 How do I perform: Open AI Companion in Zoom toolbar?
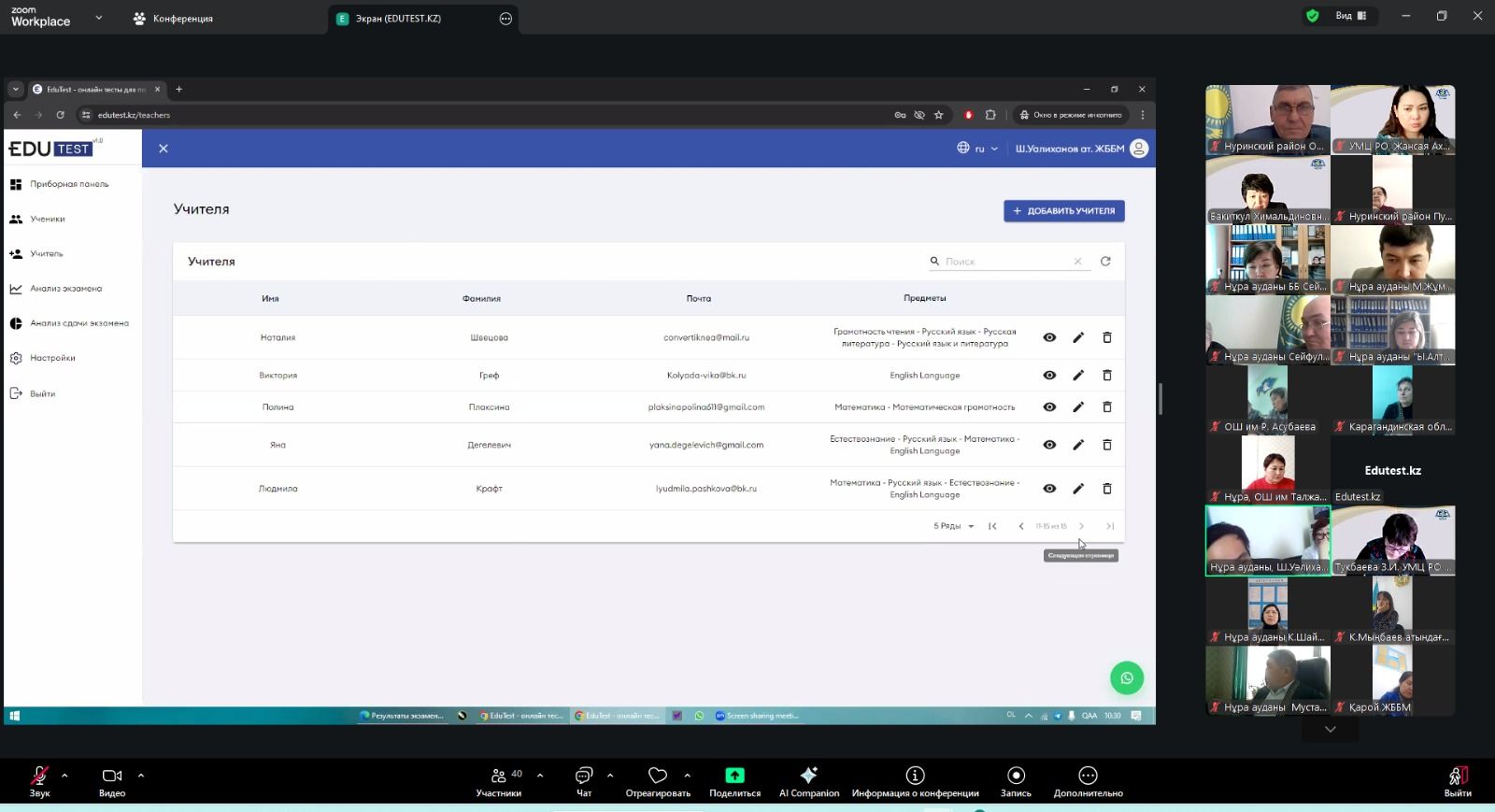tap(809, 781)
